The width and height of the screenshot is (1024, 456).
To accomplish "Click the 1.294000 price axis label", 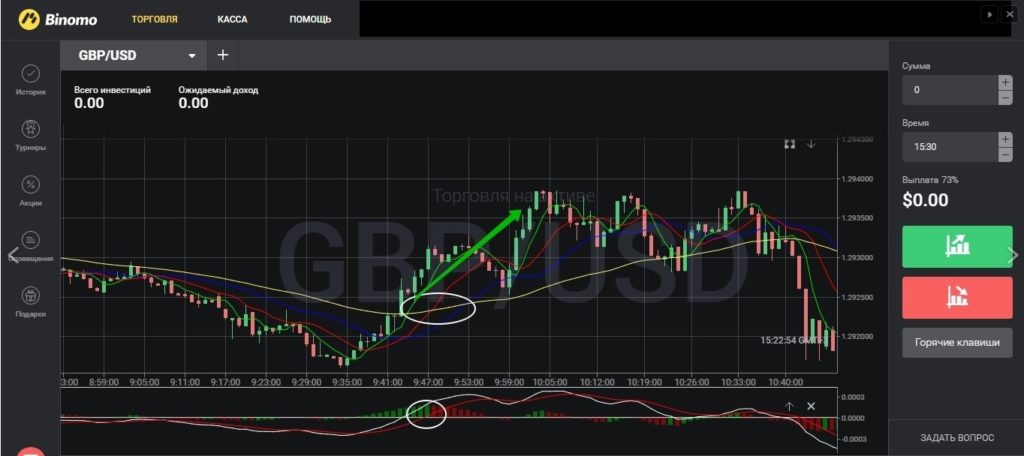I will 856,179.
